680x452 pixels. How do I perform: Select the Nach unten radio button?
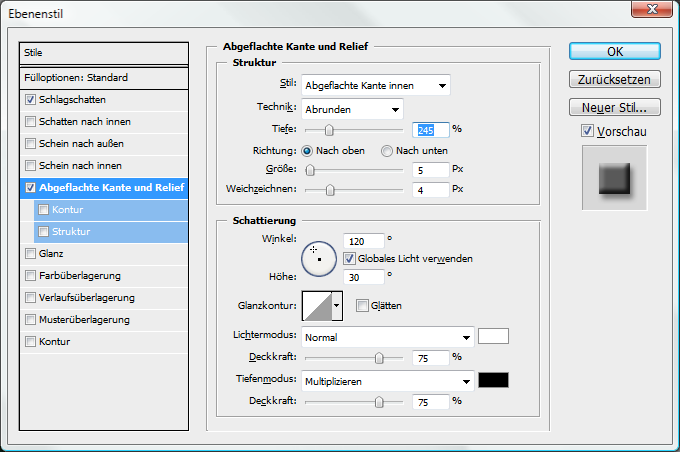pyautogui.click(x=386, y=151)
